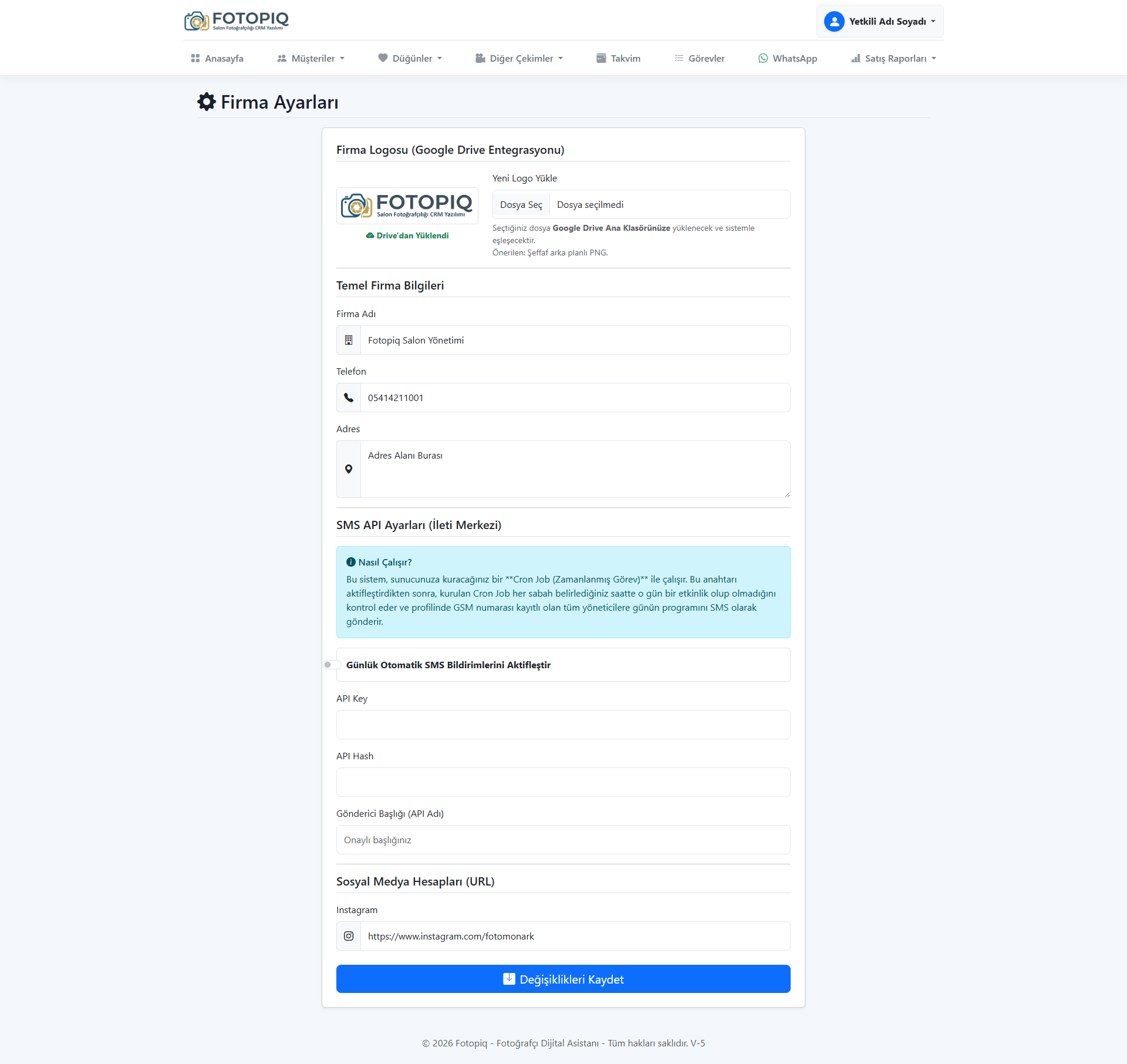This screenshot has height=1064, width=1127.
Task: Click the Instagram icon beside URL field
Action: [349, 936]
